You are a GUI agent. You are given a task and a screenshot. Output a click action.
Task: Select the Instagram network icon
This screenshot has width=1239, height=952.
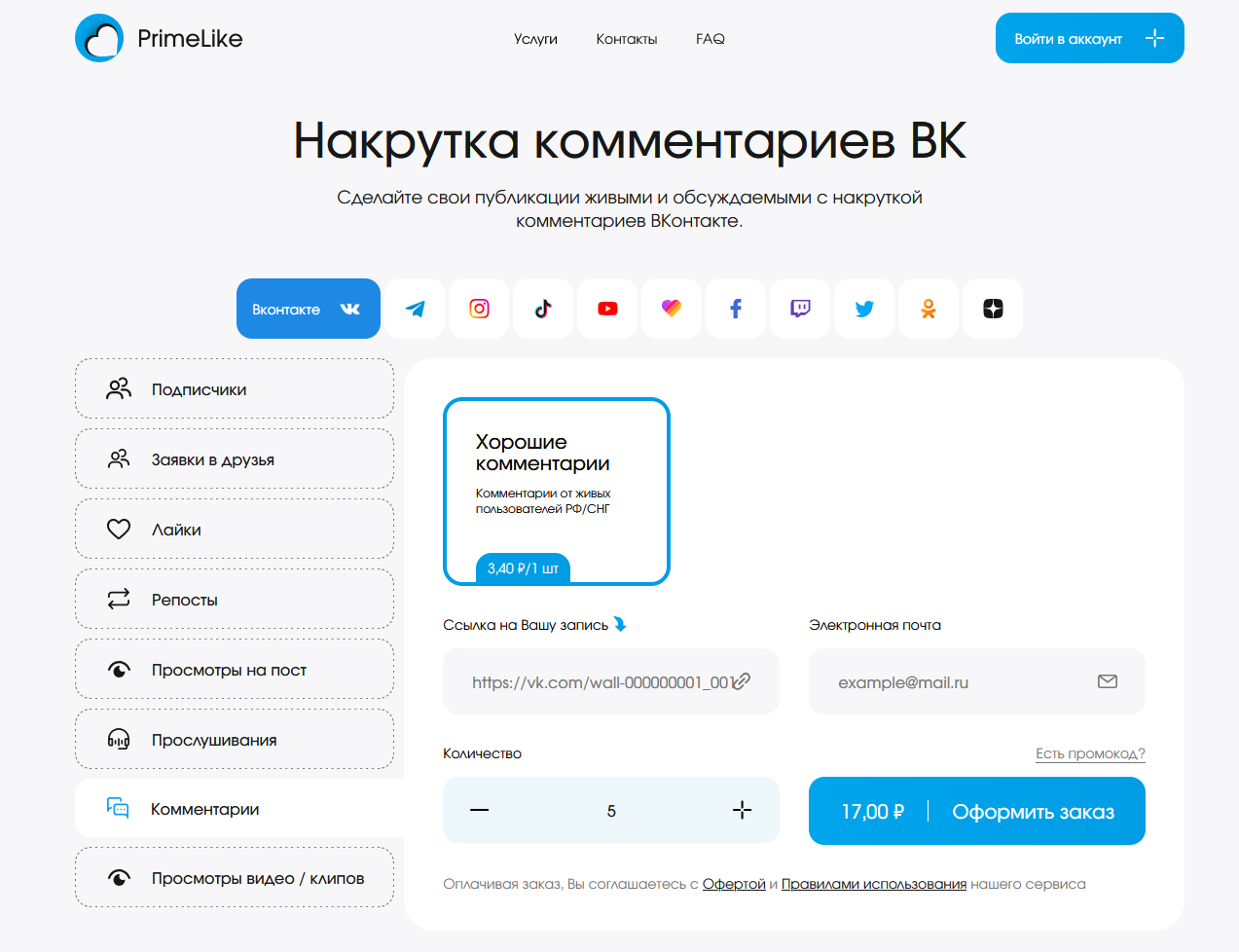click(x=479, y=309)
